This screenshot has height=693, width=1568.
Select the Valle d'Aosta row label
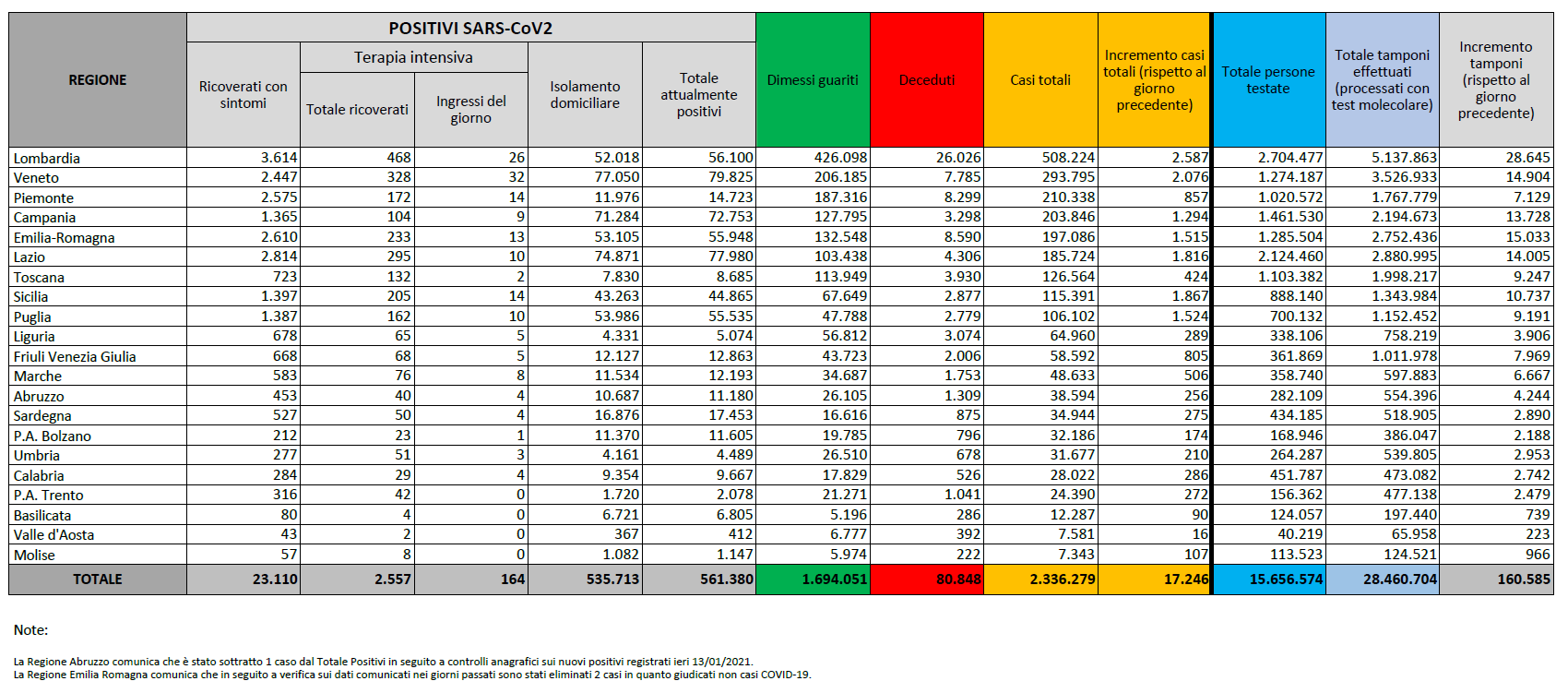pyautogui.click(x=53, y=534)
